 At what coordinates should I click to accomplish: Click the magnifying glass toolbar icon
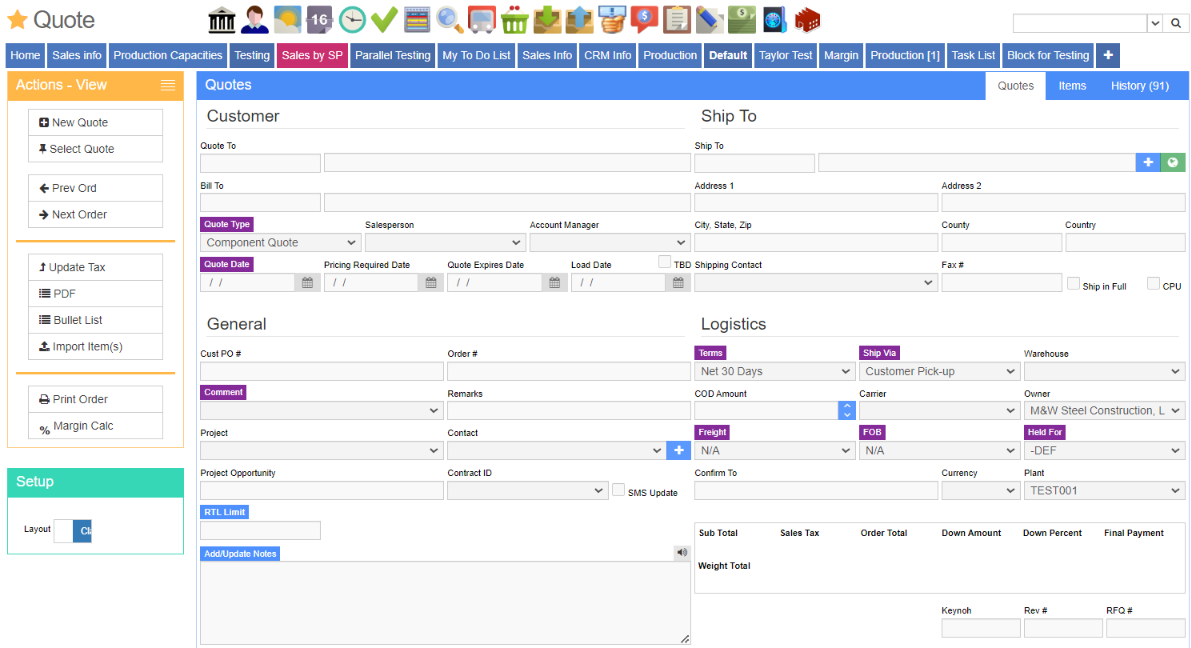(449, 19)
